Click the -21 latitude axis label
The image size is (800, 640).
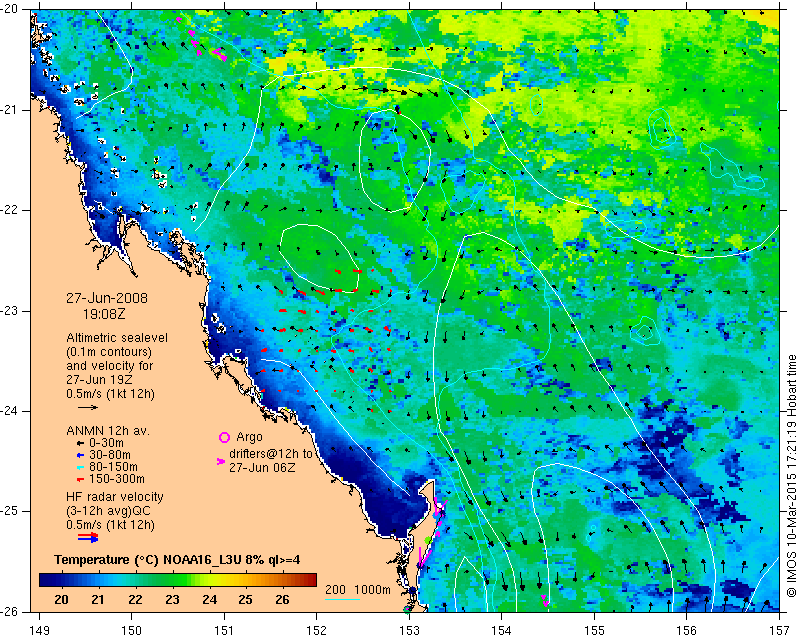tap(10, 110)
